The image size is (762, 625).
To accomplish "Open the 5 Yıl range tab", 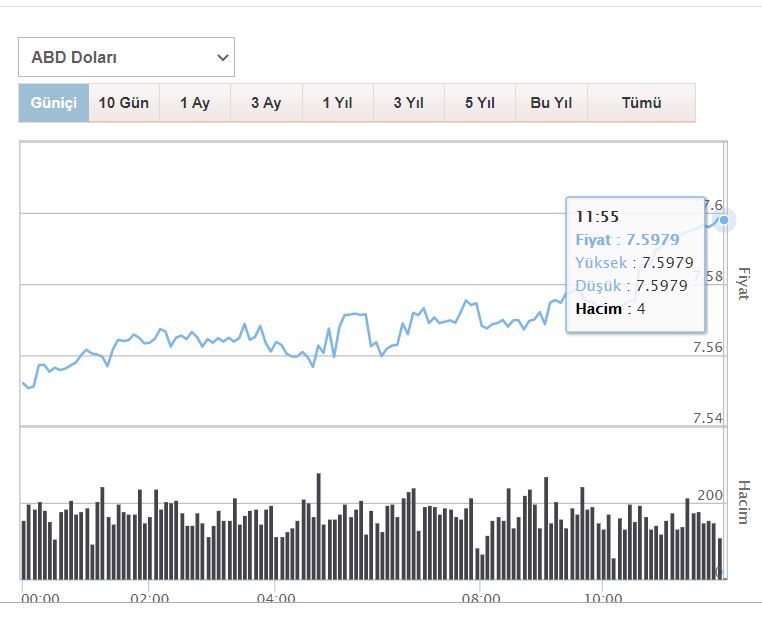I will [480, 103].
